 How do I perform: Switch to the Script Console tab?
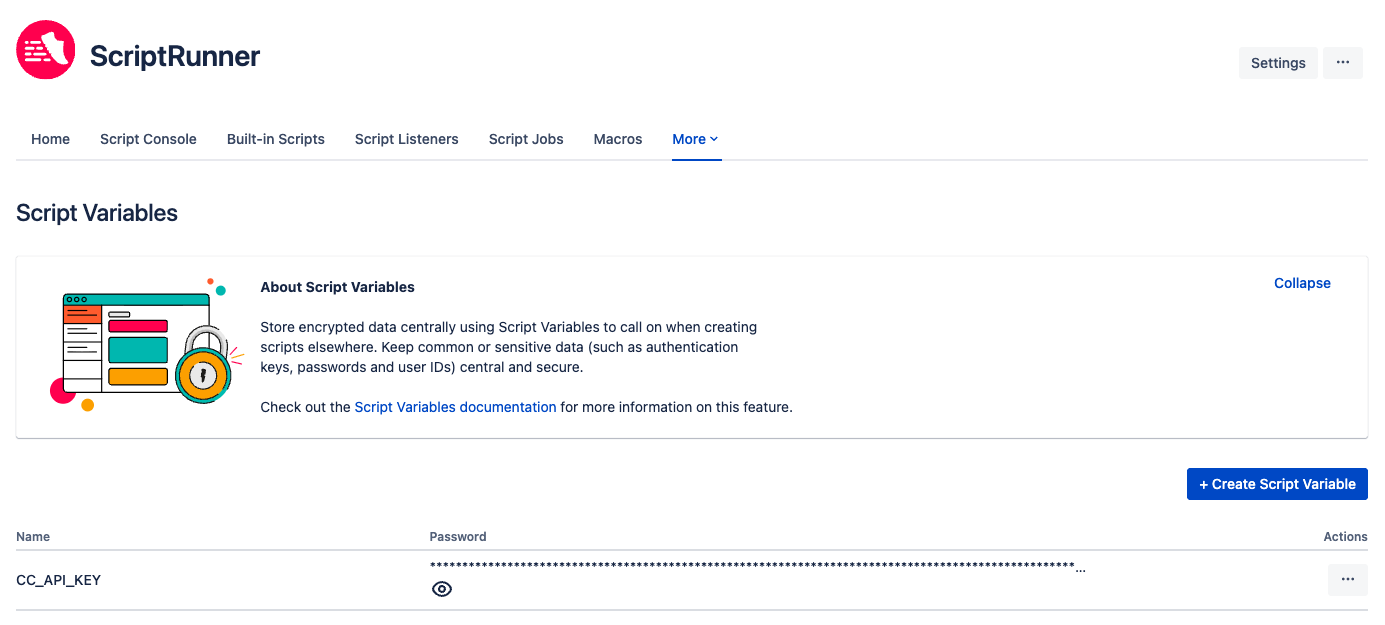click(x=148, y=139)
